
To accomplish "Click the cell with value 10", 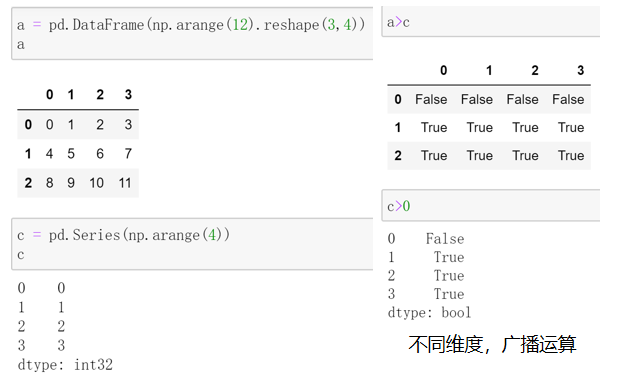I will pyautogui.click(x=97, y=183).
